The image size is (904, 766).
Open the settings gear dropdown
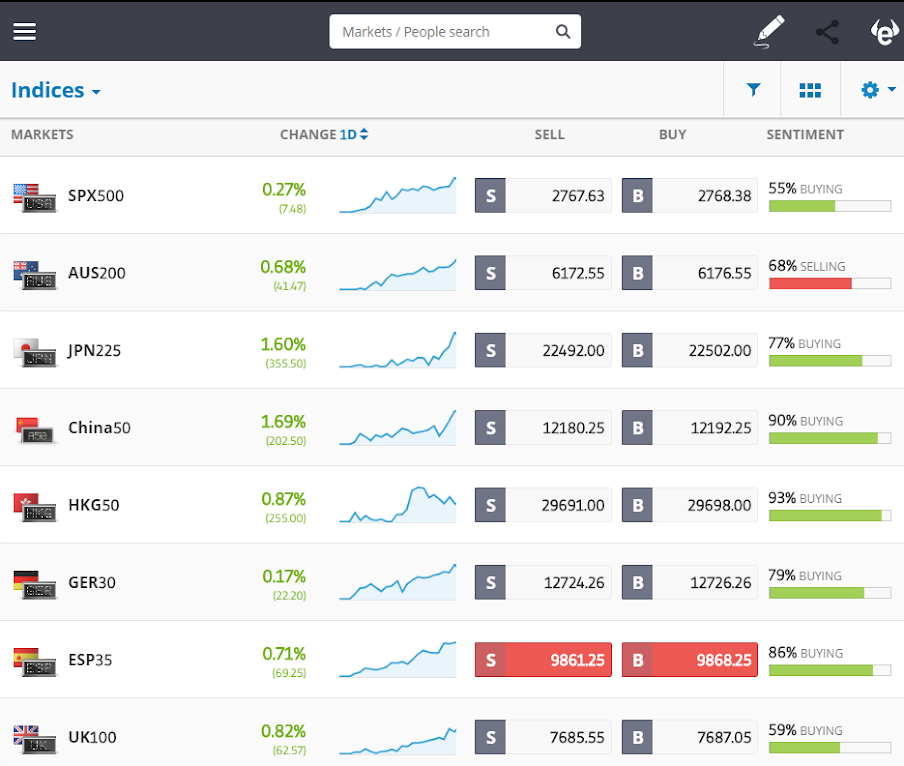(x=877, y=90)
